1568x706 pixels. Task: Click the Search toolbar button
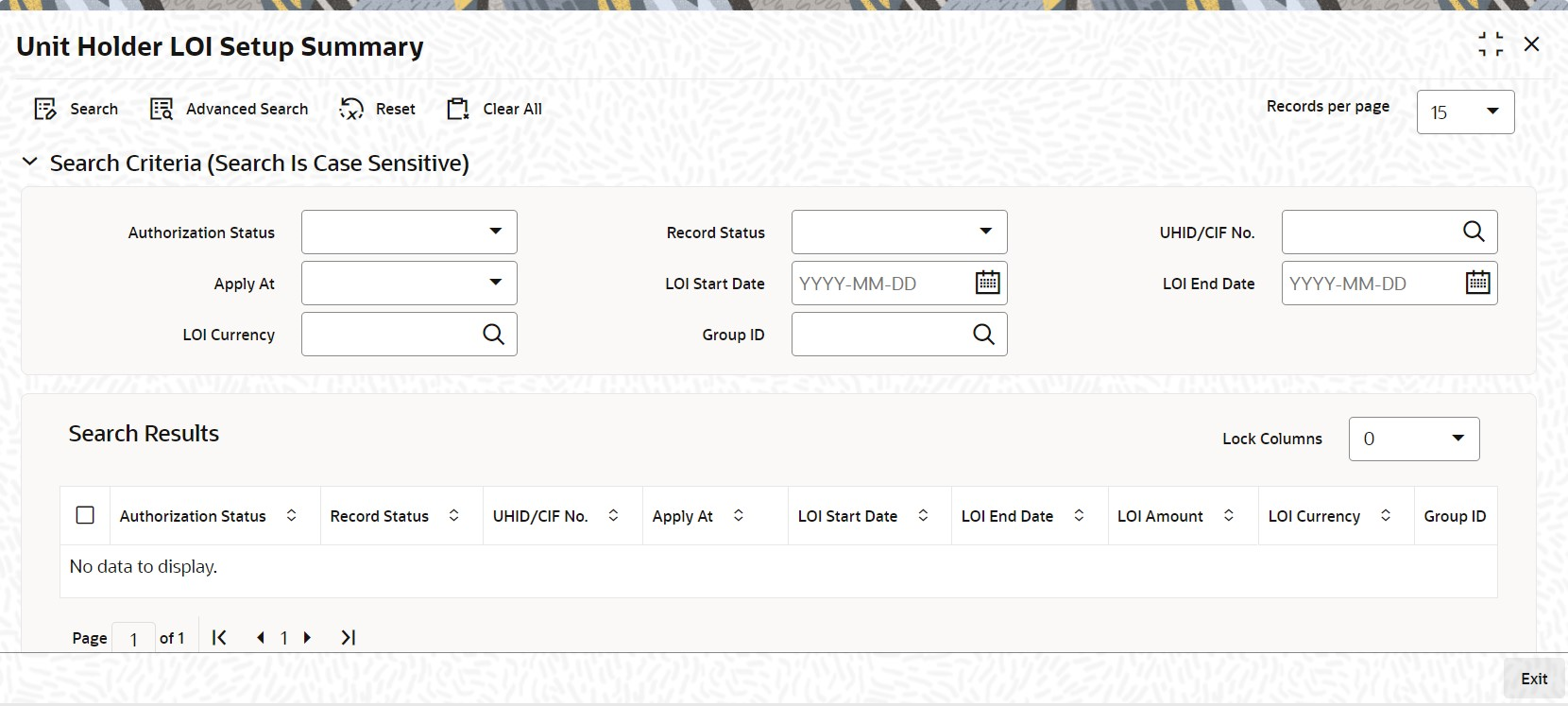76,109
